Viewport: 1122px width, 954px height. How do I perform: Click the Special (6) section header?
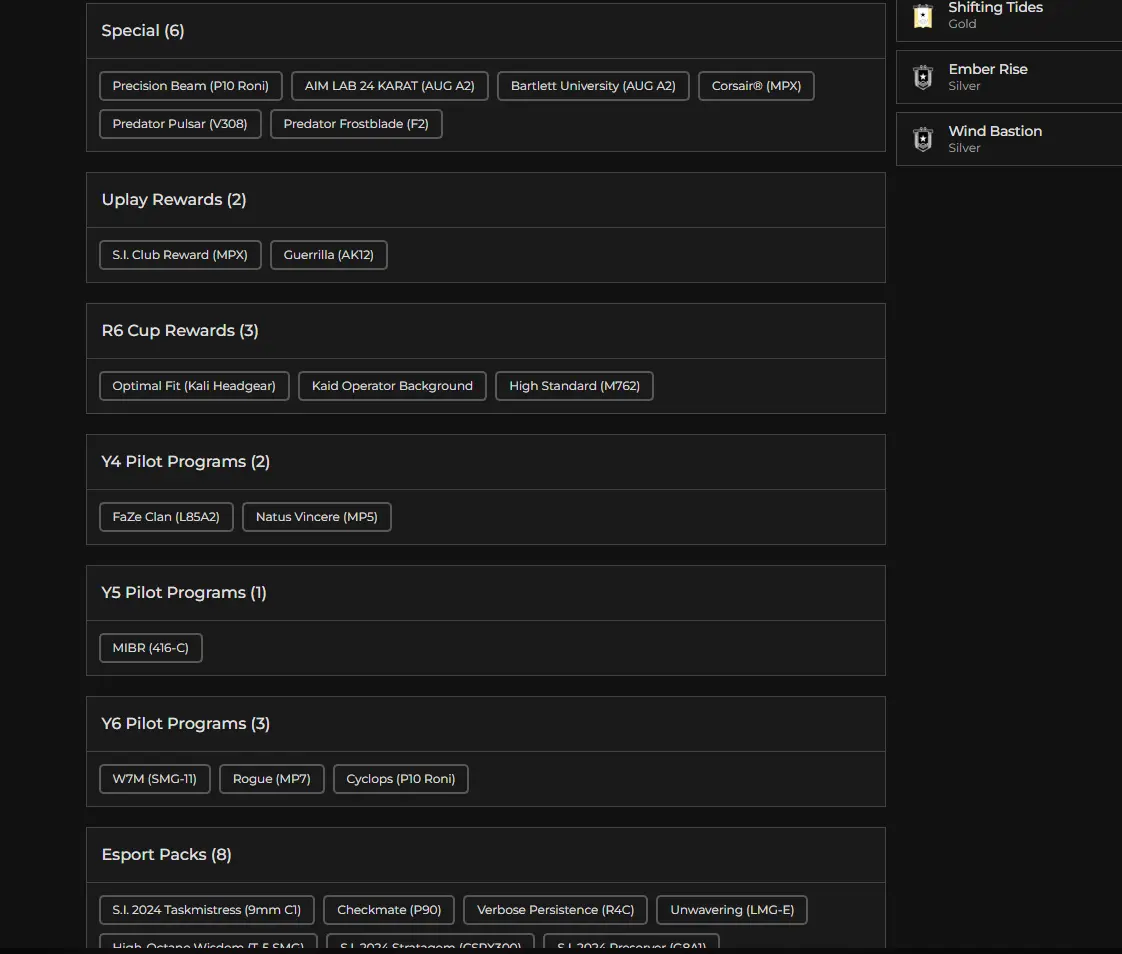tap(486, 31)
